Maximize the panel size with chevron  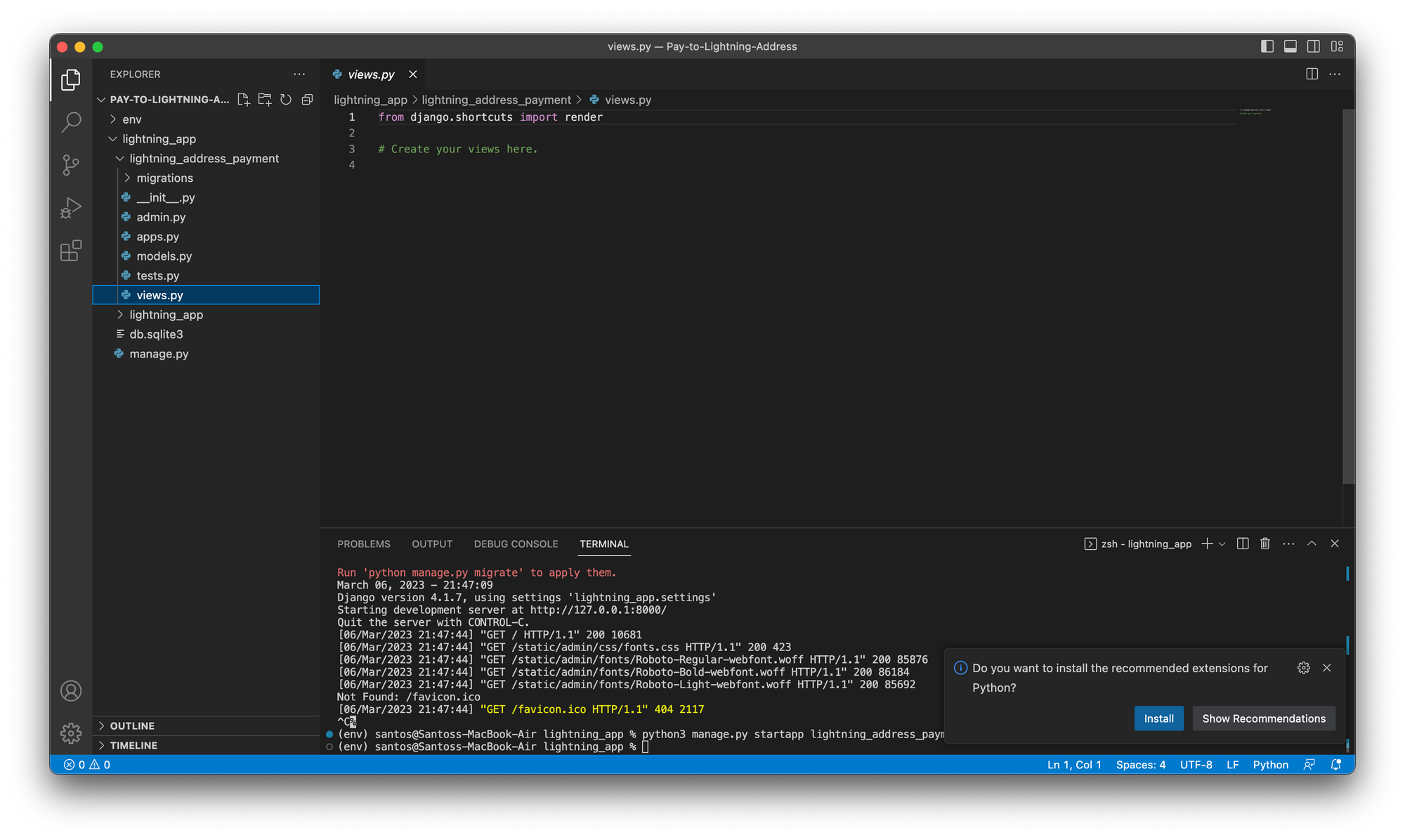point(1312,544)
